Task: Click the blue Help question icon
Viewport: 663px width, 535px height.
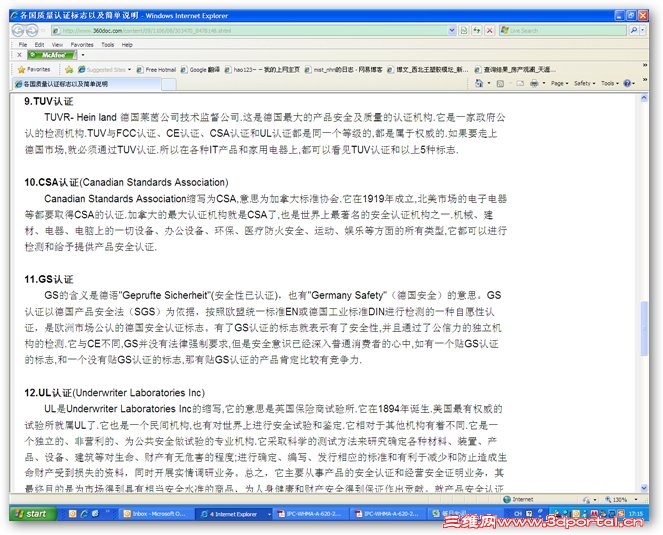Action: 628,83
